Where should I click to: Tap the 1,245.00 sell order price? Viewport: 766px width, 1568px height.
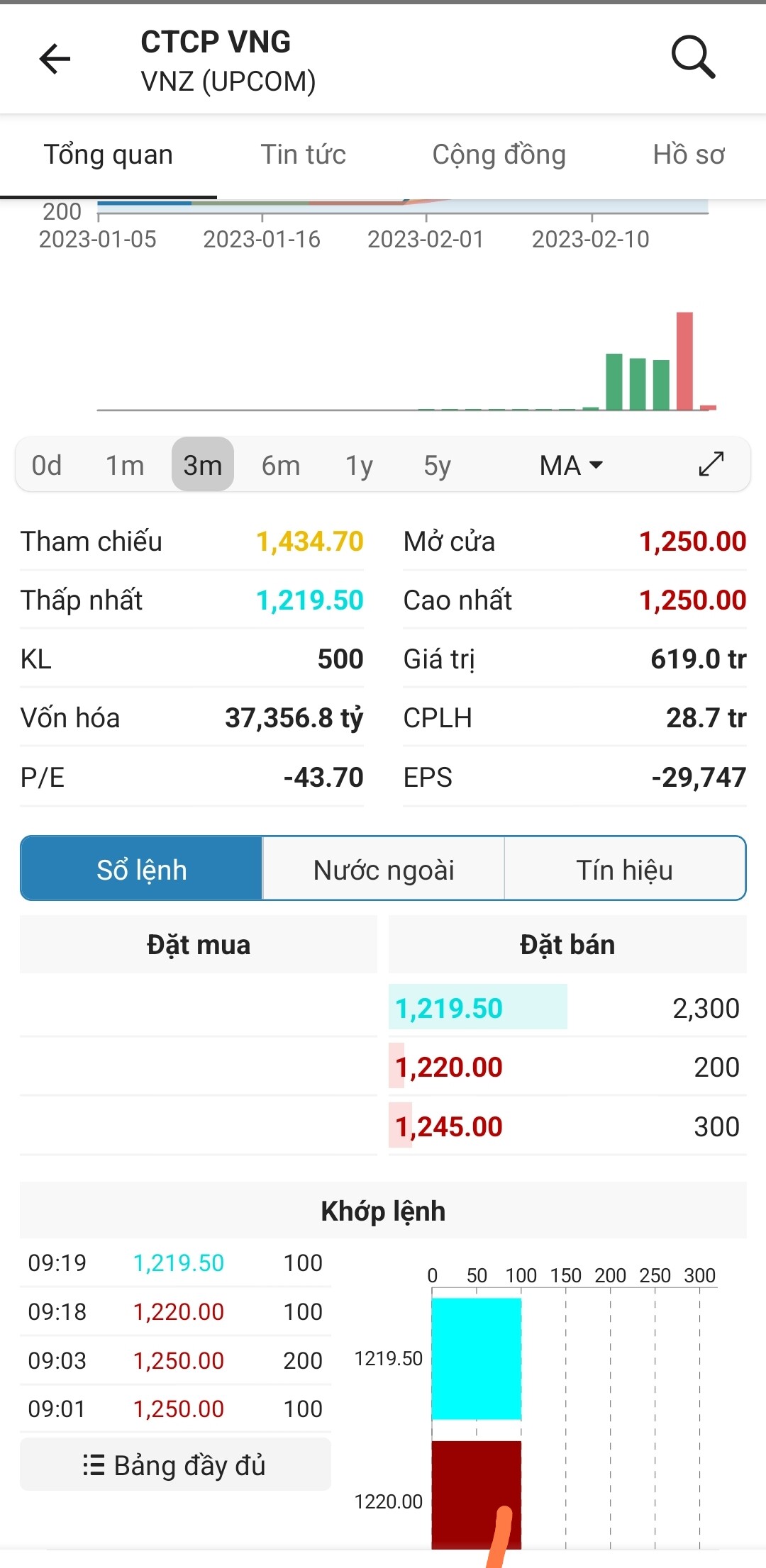click(x=449, y=1126)
